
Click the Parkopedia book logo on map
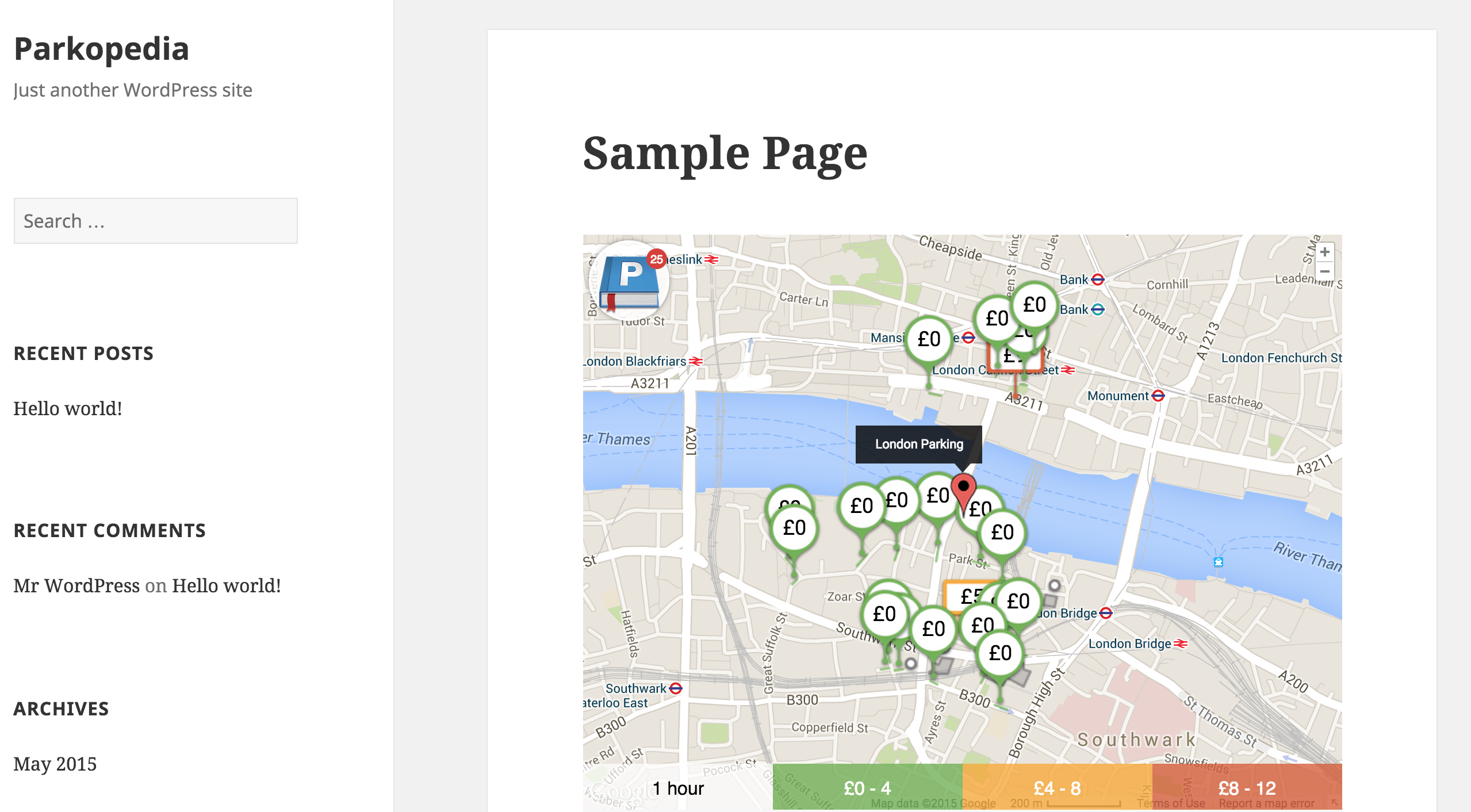coord(630,282)
